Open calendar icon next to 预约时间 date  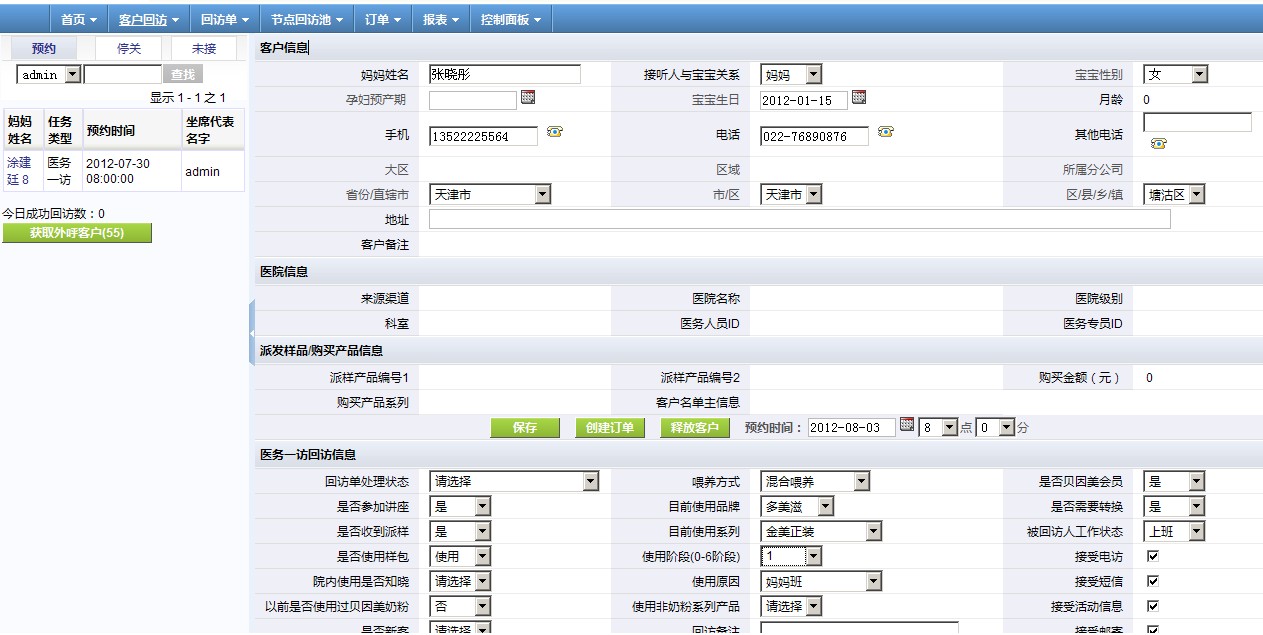point(907,424)
